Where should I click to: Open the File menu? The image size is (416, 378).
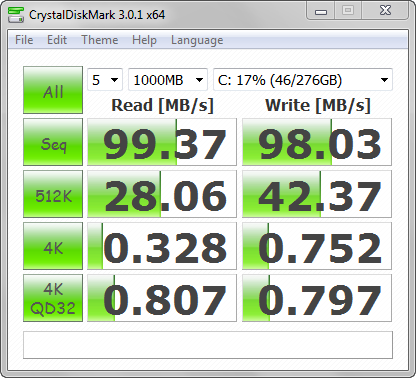tap(24, 40)
